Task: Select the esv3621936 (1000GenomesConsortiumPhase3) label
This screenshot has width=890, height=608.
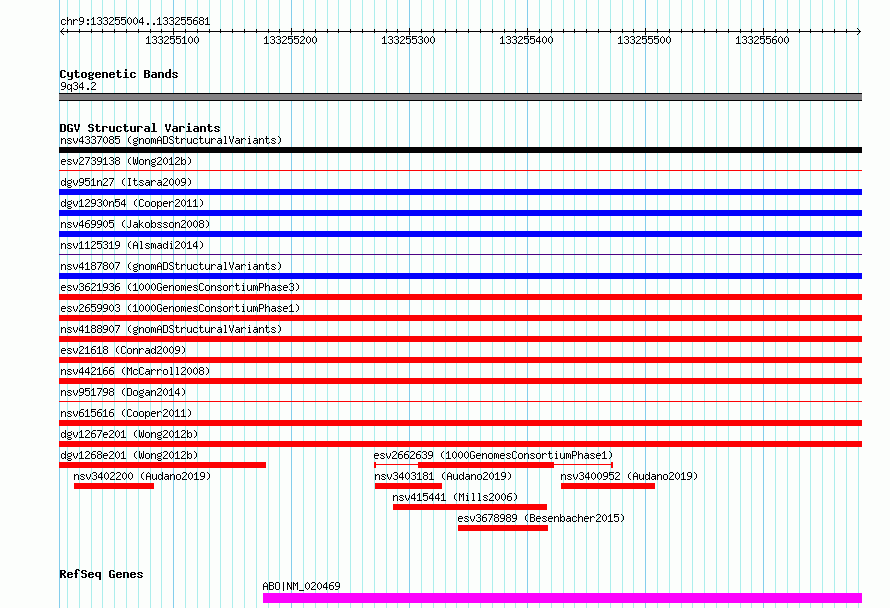Action: (x=180, y=287)
